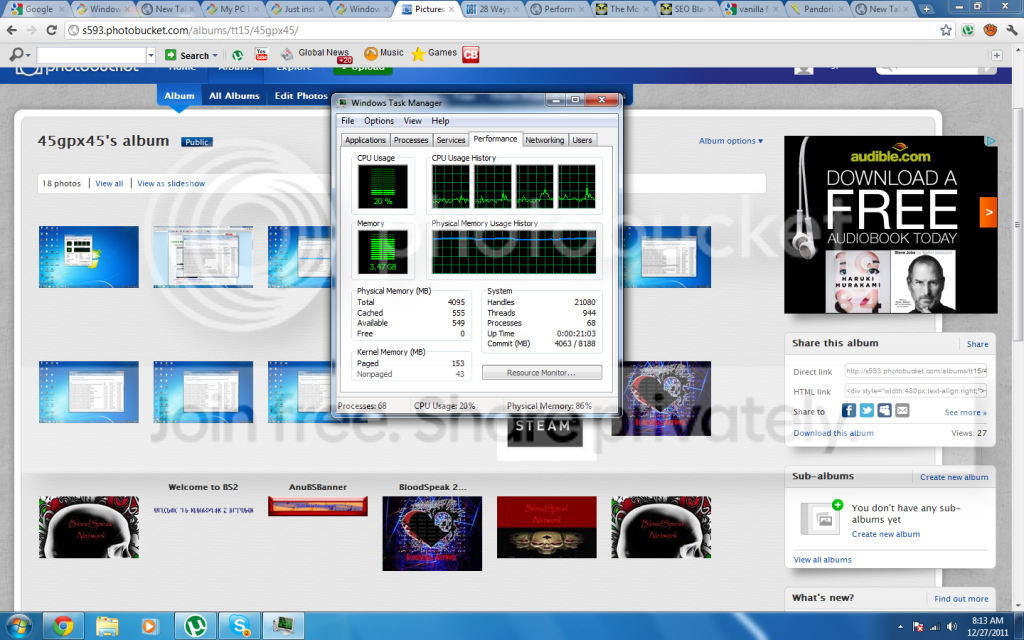
Task: Click Create new album header link
Action: point(953,477)
